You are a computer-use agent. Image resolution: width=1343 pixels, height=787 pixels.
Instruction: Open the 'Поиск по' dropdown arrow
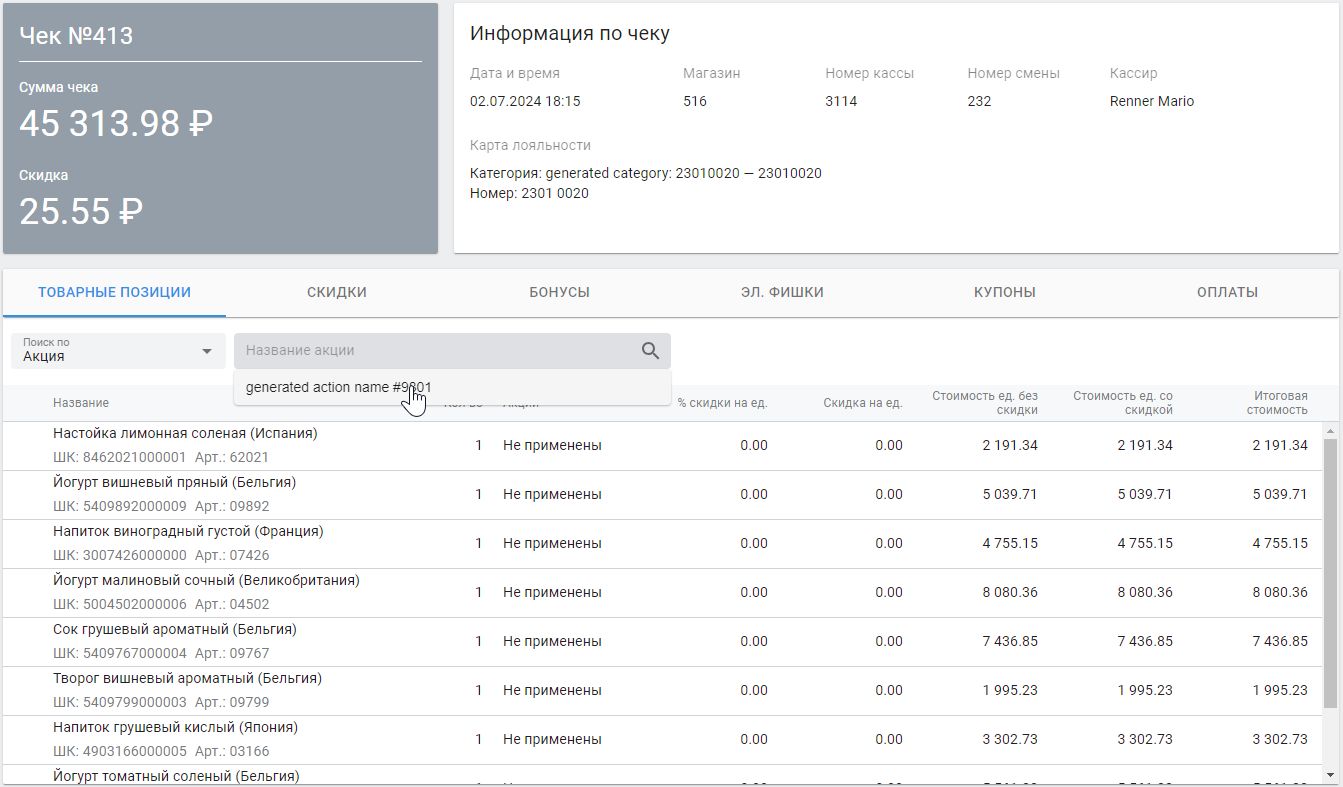pyautogui.click(x=207, y=351)
